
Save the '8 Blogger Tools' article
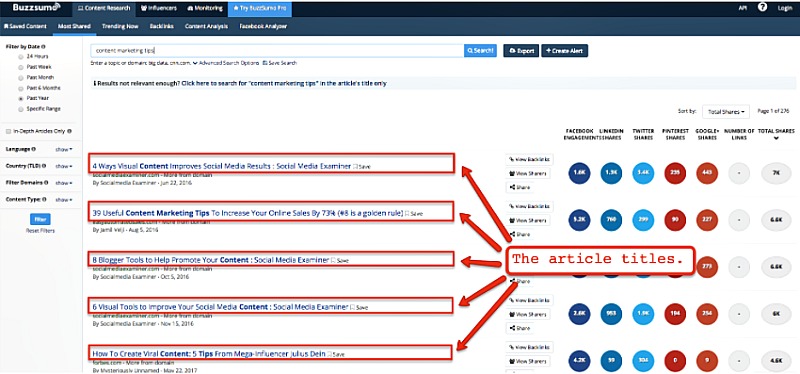point(340,261)
